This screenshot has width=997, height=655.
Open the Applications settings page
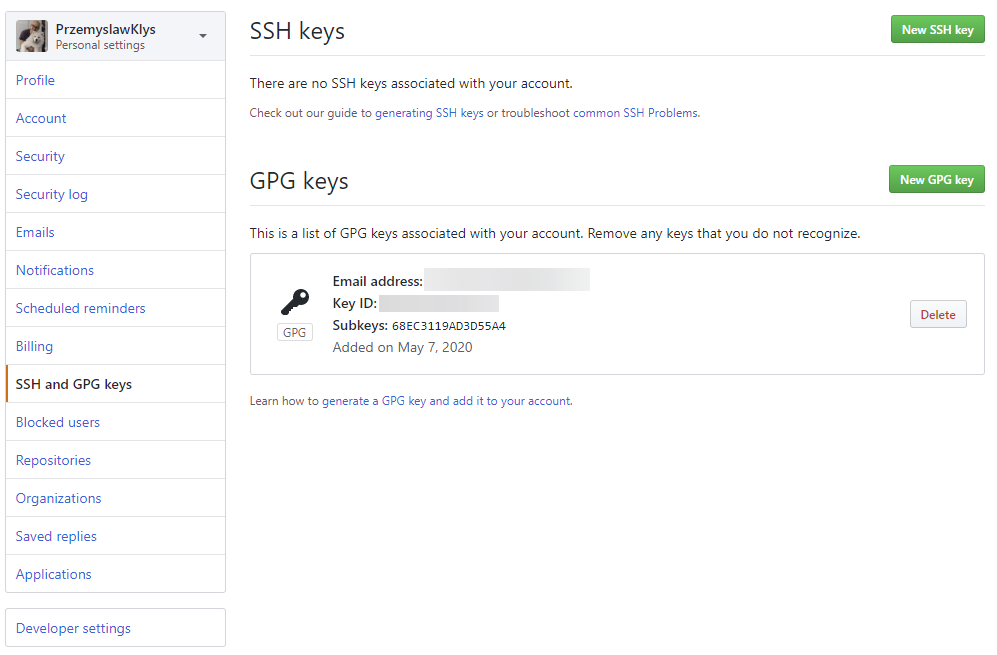pos(53,574)
